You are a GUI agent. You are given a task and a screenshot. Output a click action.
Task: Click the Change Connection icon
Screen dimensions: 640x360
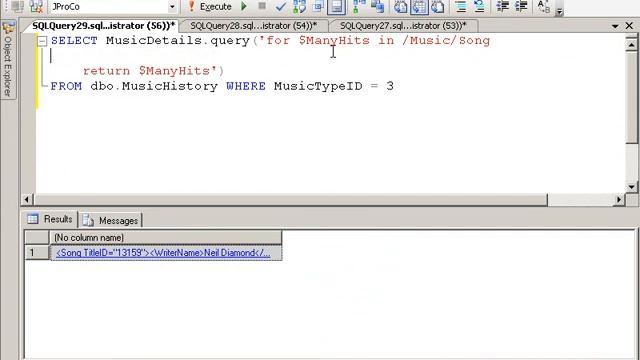click(x=36, y=7)
